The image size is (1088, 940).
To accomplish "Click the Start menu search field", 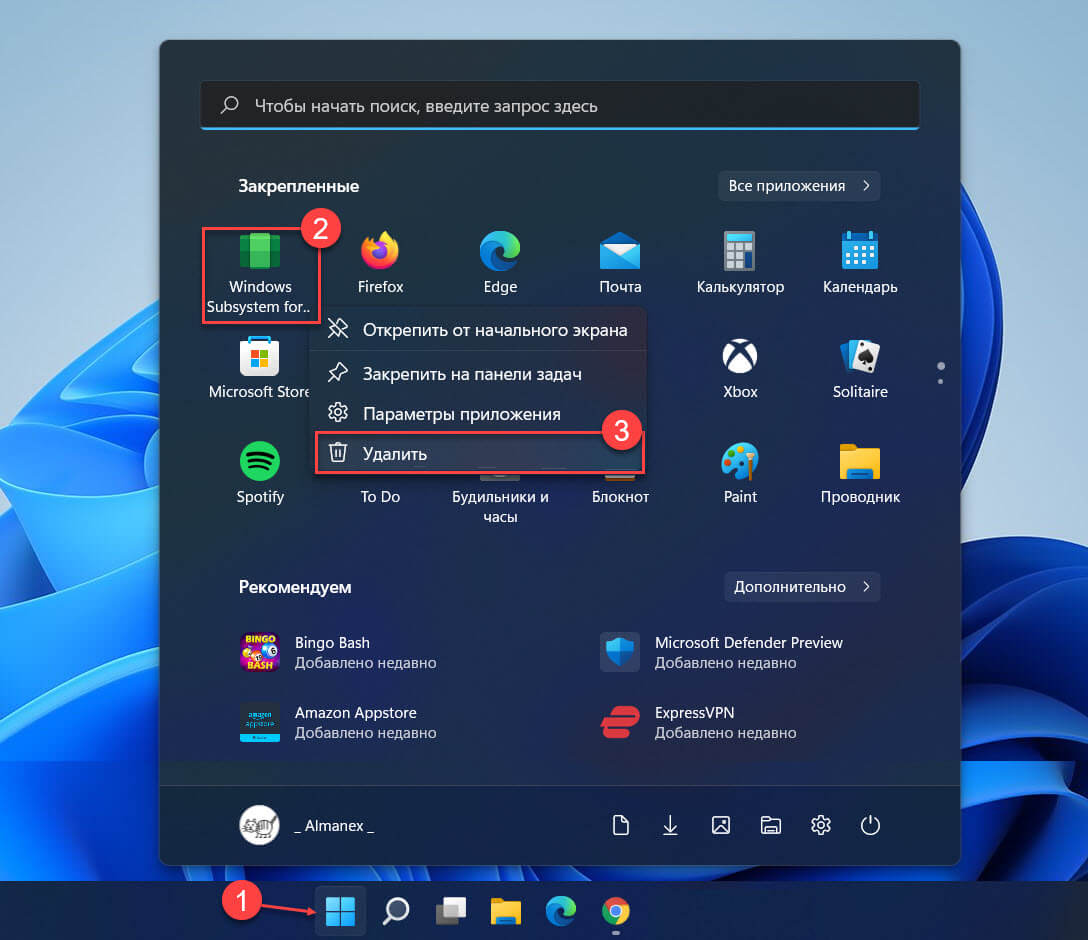I will click(560, 105).
